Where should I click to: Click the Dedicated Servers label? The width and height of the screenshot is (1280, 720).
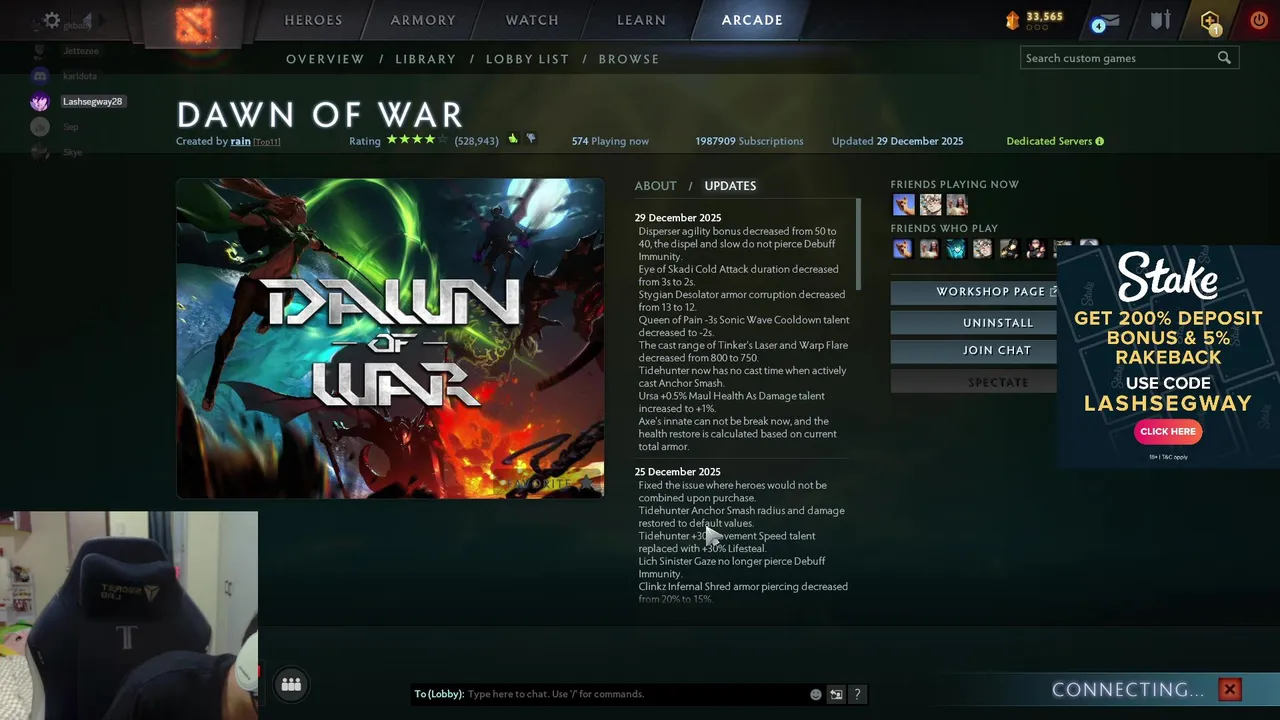point(1049,141)
